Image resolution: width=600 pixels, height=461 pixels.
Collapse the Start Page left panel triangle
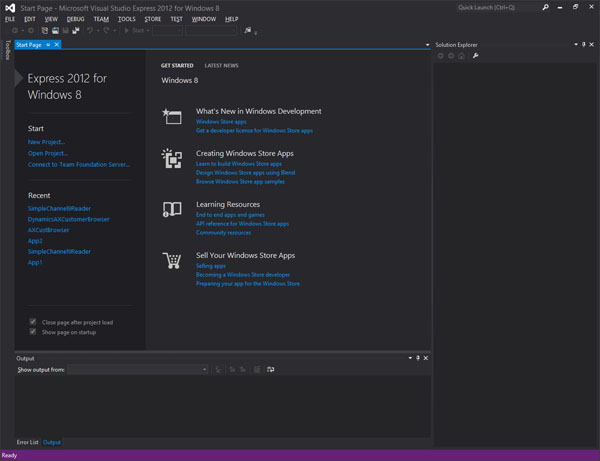[19, 78]
